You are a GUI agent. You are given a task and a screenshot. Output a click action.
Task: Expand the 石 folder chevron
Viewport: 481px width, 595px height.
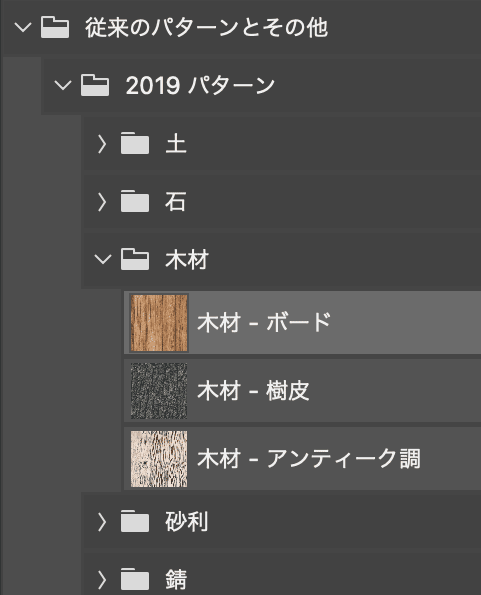102,202
